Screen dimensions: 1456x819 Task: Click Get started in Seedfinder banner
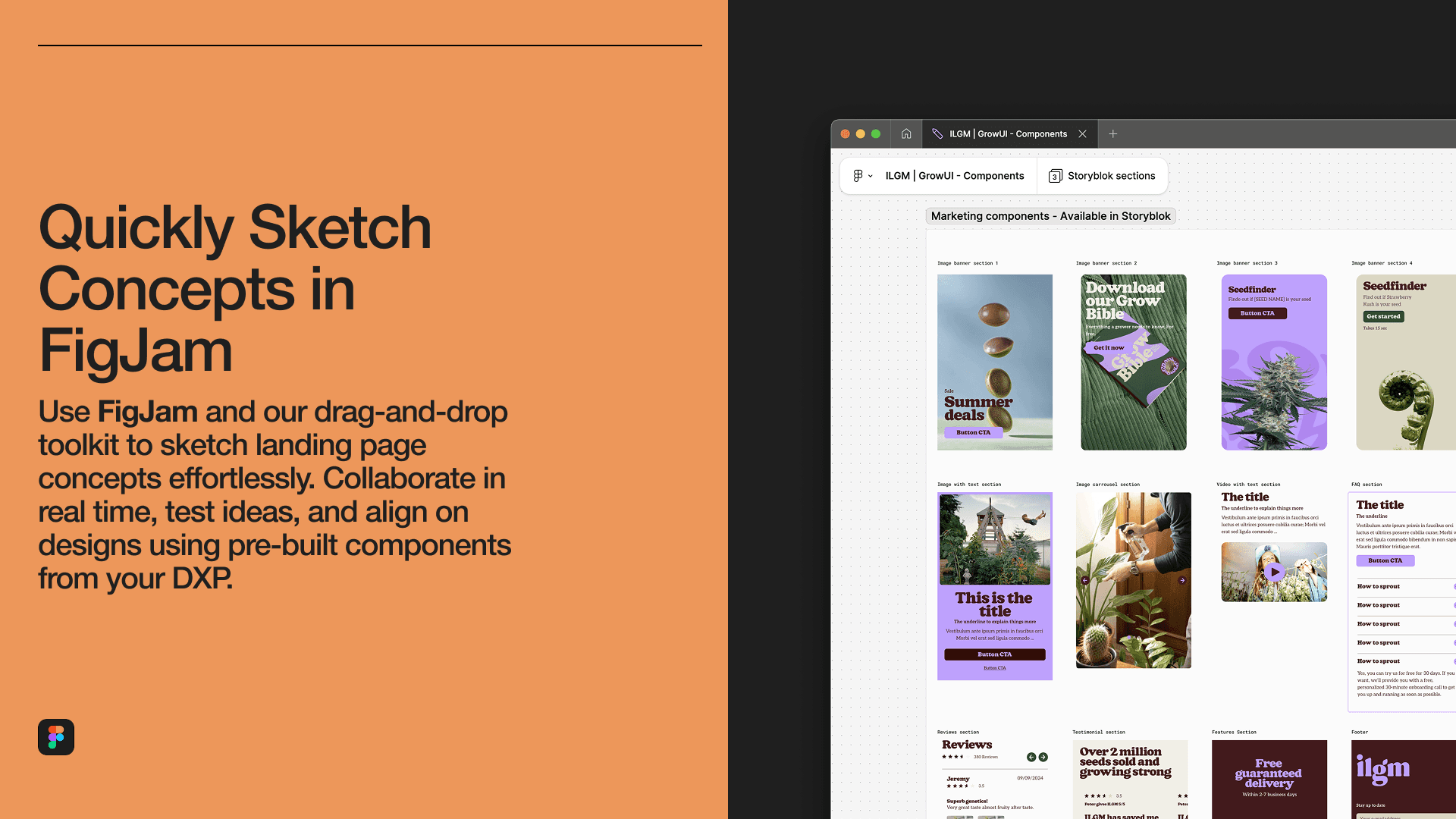pyautogui.click(x=1383, y=316)
